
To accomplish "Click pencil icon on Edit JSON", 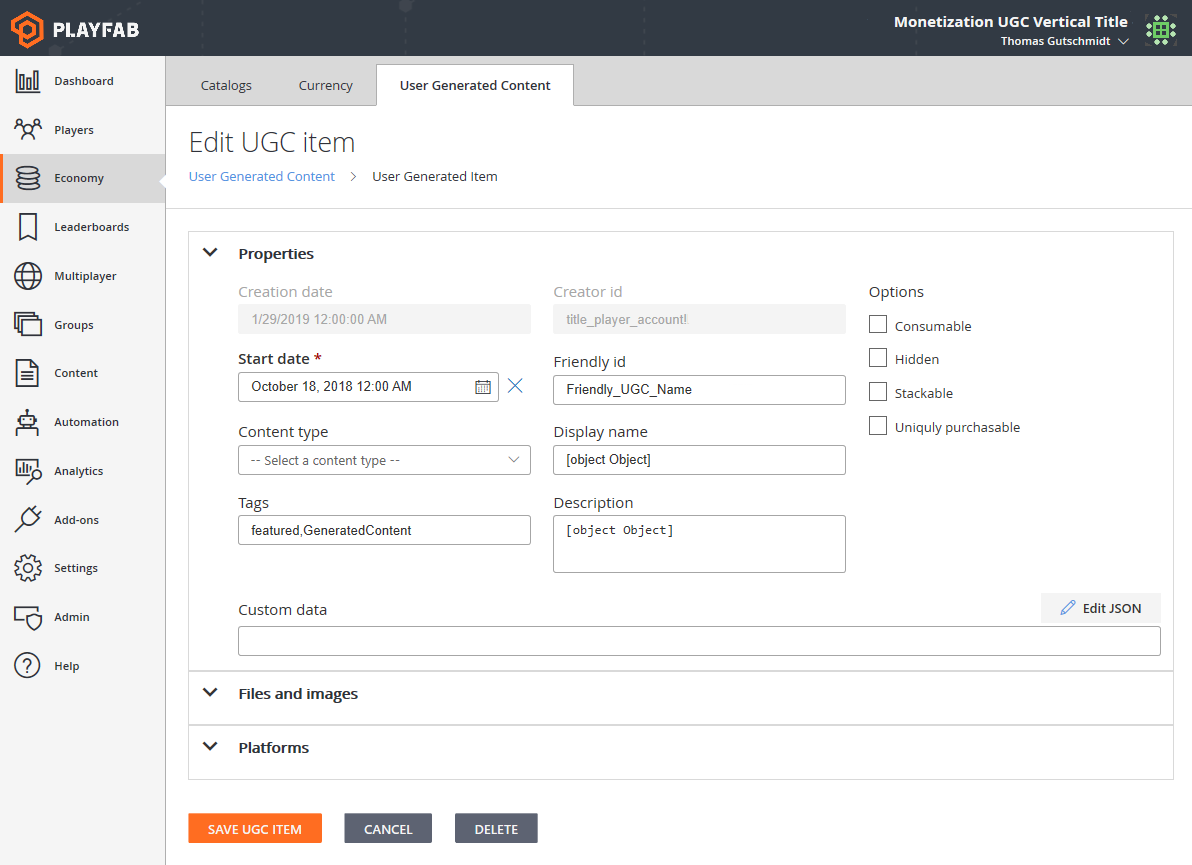I will click(x=1068, y=608).
